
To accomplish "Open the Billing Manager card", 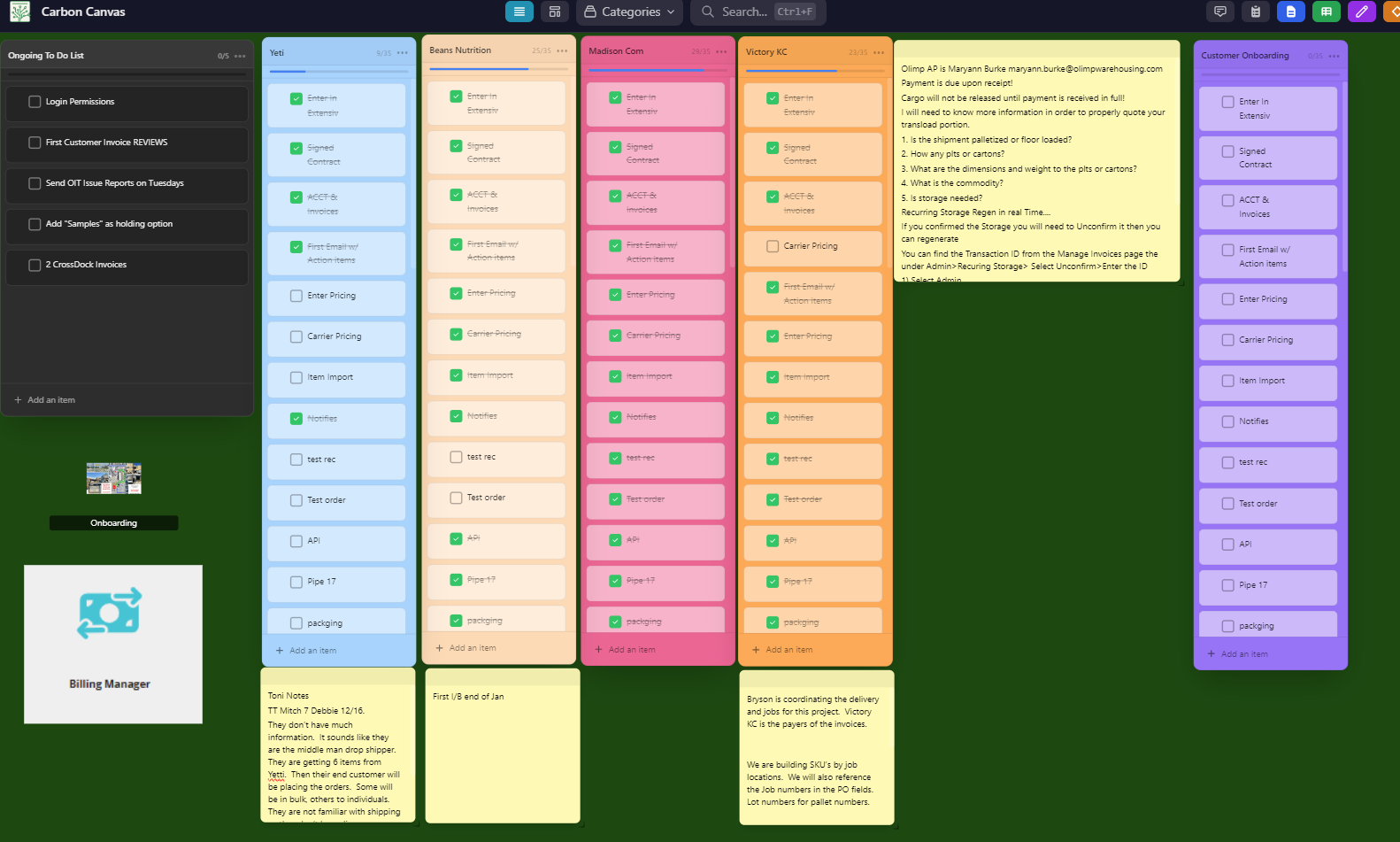I will 113,645.
